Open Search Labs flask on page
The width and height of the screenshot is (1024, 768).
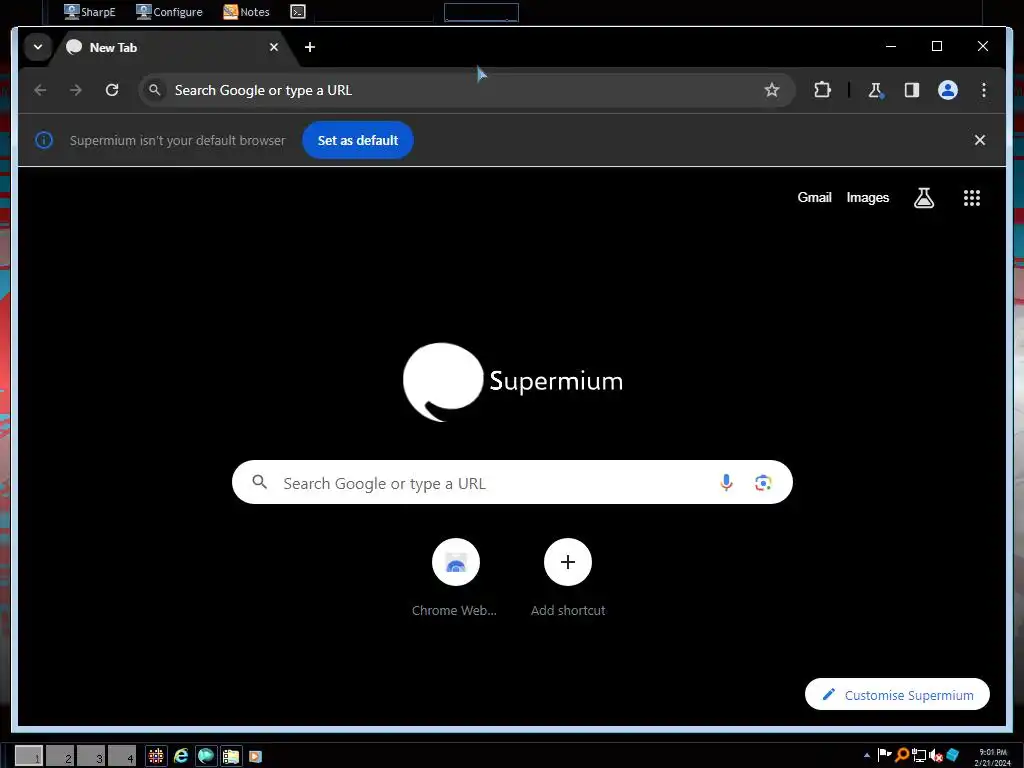click(x=923, y=198)
